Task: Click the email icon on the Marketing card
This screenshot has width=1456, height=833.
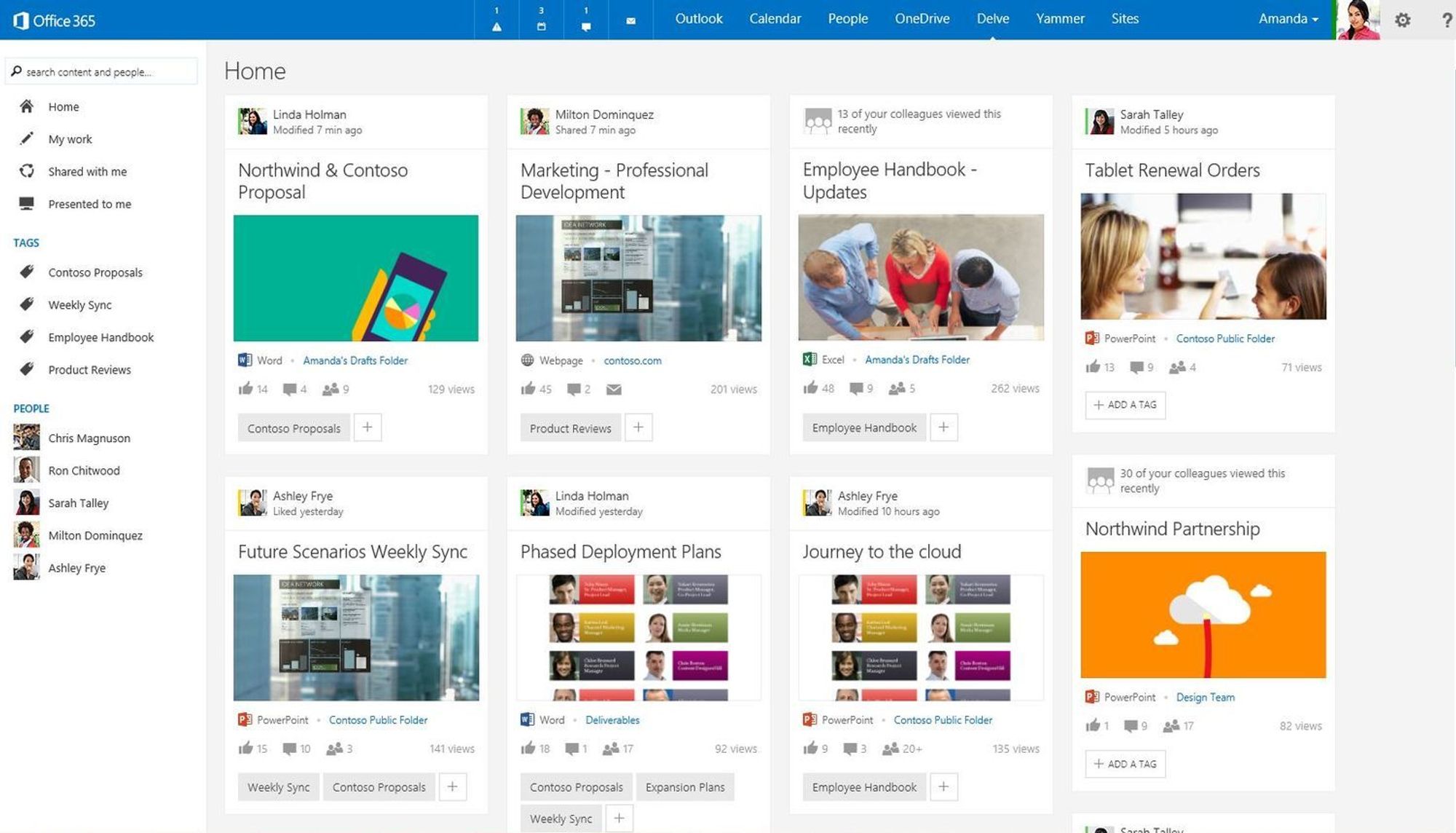Action: click(x=614, y=389)
